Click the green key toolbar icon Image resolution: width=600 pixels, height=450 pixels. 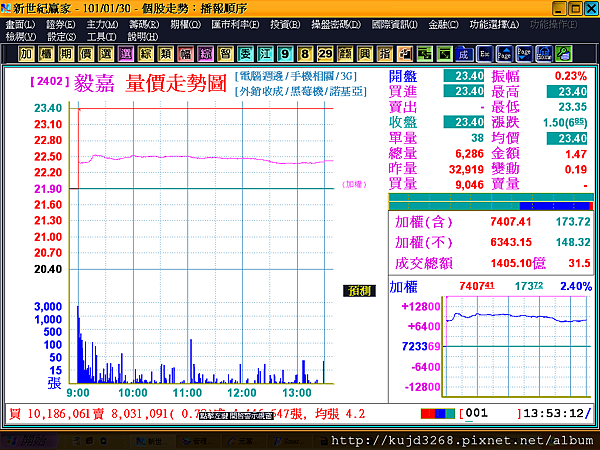click(564, 54)
